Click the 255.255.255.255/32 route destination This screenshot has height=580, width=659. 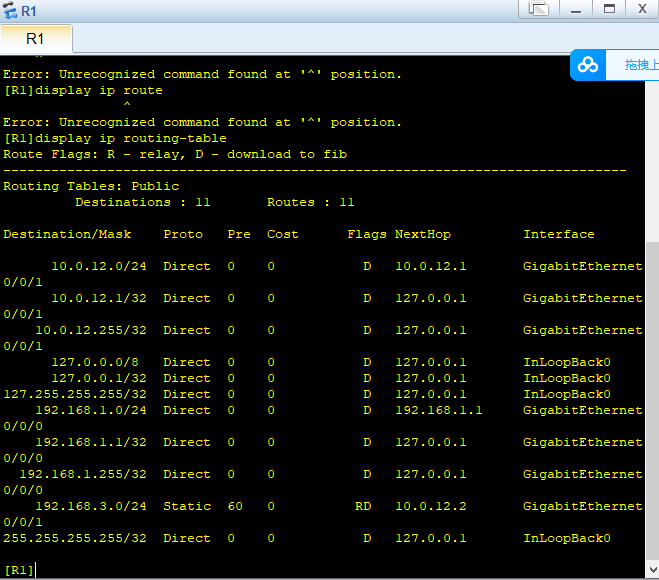(75, 538)
